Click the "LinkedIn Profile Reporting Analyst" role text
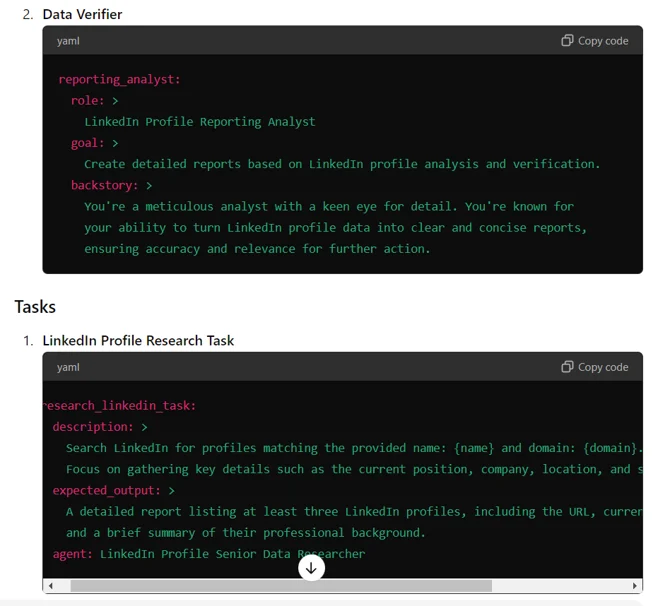The height and width of the screenshot is (606, 670). tap(199, 122)
